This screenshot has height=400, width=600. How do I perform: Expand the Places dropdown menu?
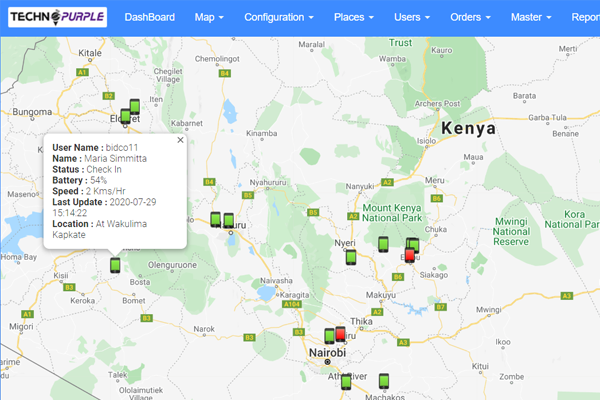pos(354,17)
